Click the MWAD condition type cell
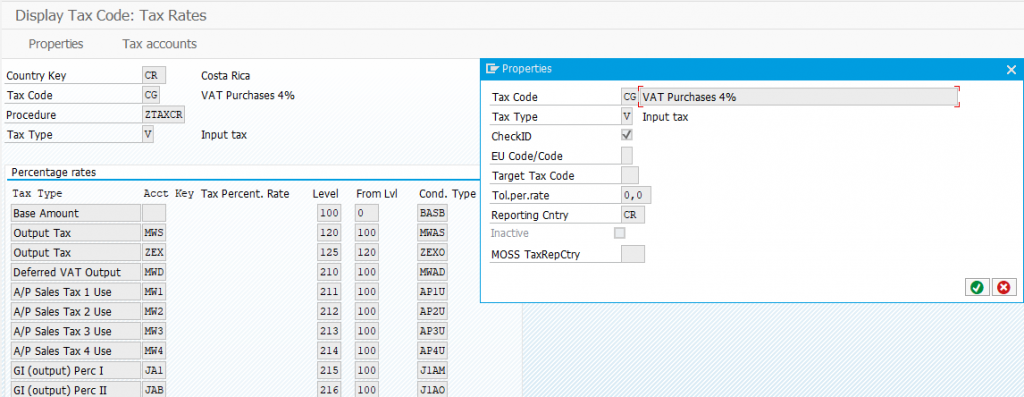This screenshot has height=397, width=1024. point(432,272)
